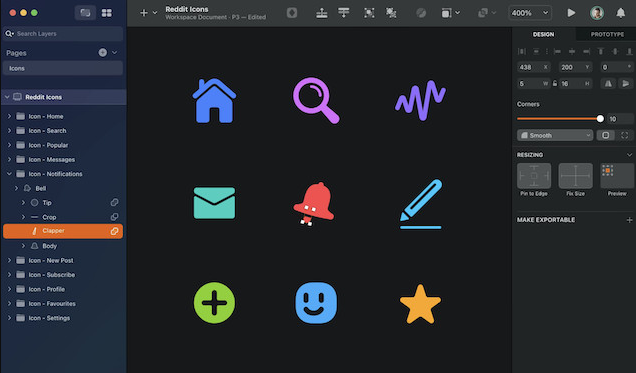Image resolution: width=636 pixels, height=373 pixels.
Task: Expand the Body layer
Action: [23, 246]
